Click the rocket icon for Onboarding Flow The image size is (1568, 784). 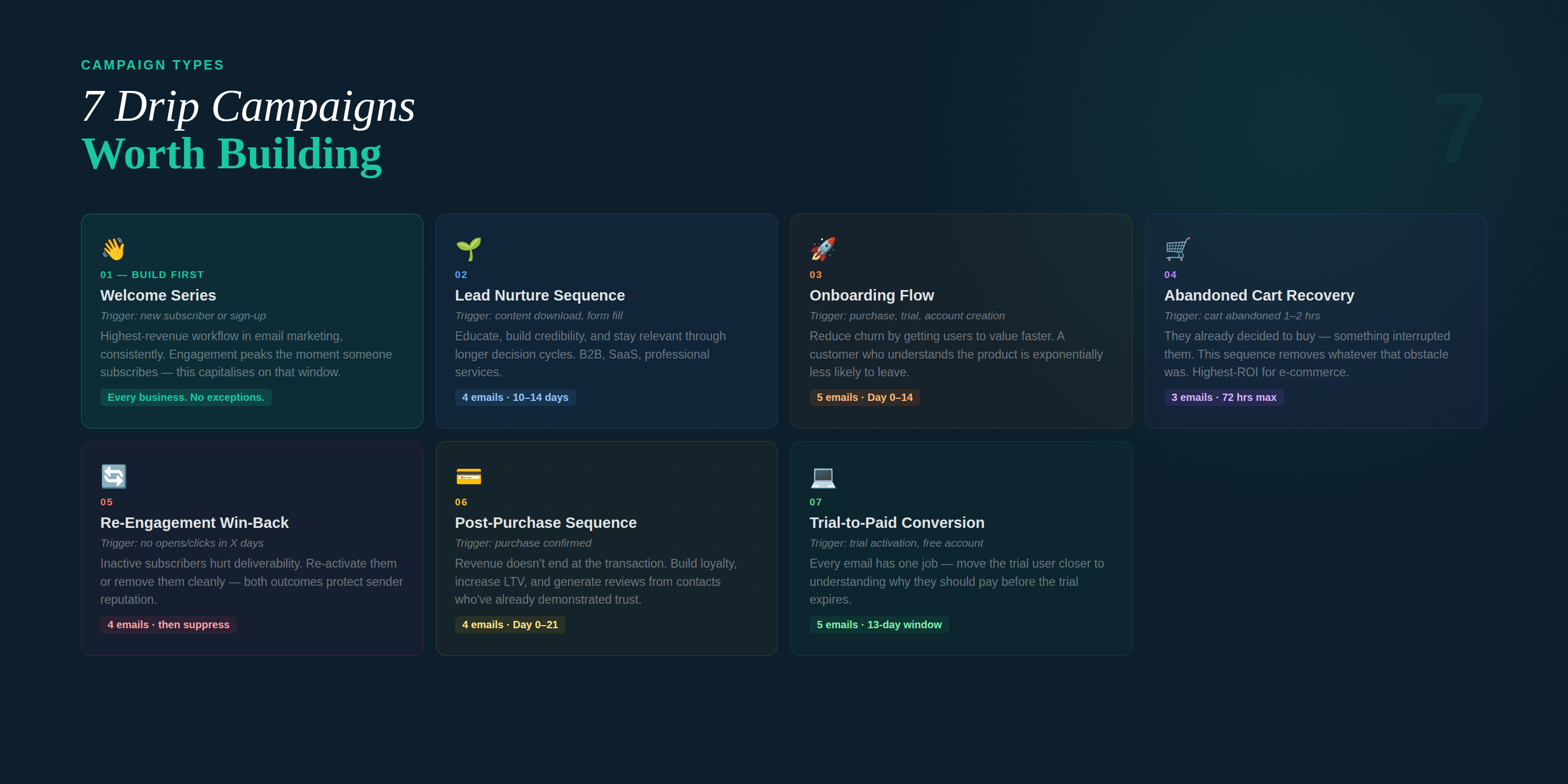[x=822, y=249]
